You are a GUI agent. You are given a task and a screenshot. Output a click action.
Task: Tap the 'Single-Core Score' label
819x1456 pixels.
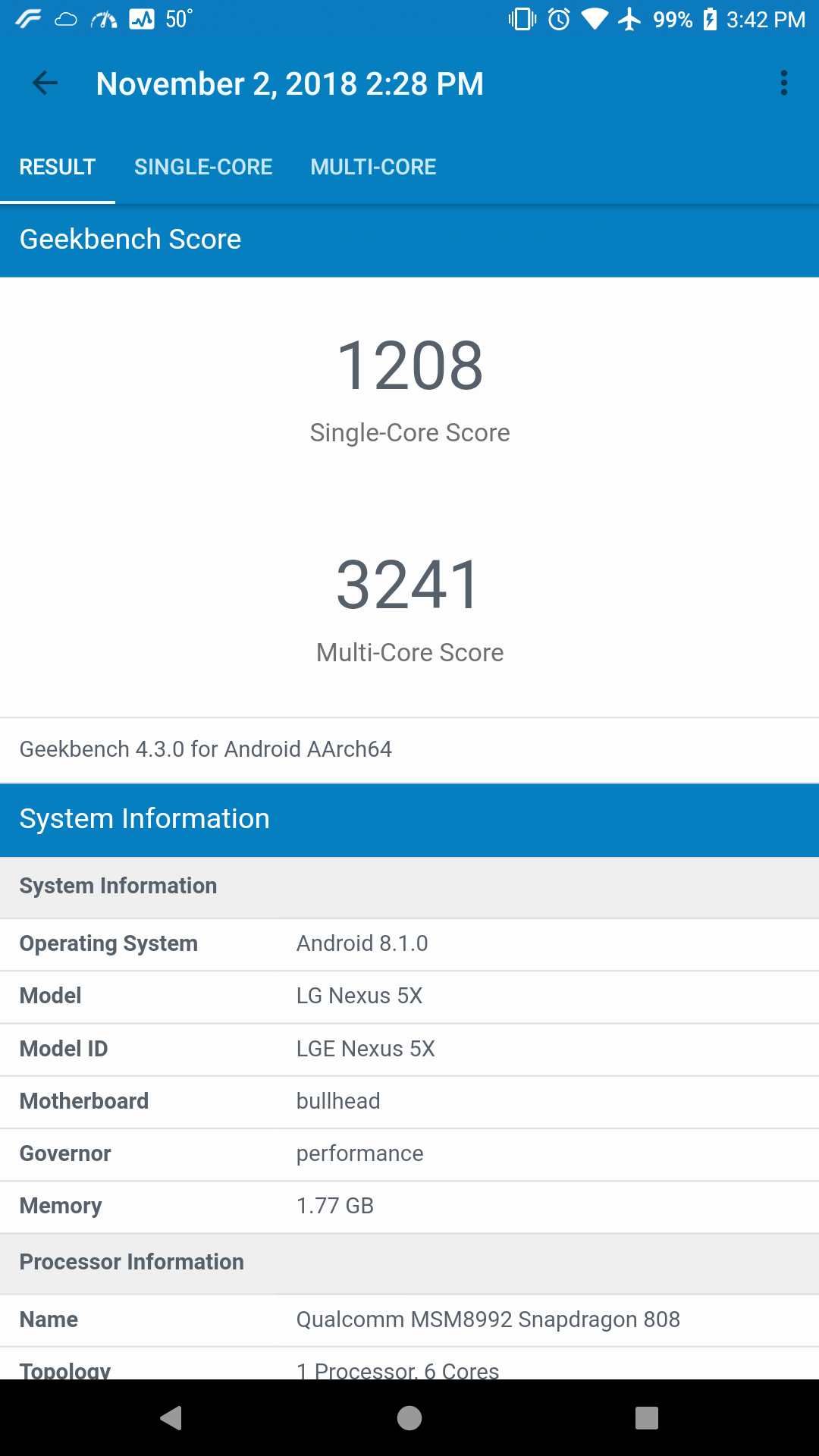[x=409, y=432]
